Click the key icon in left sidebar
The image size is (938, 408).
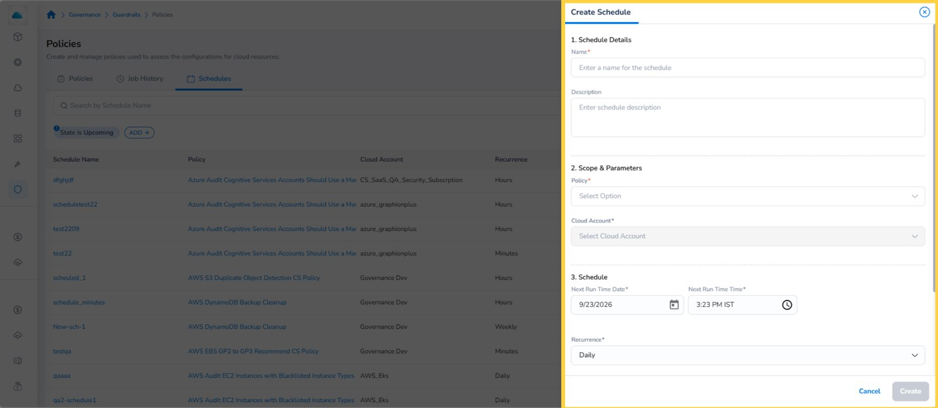click(18, 164)
